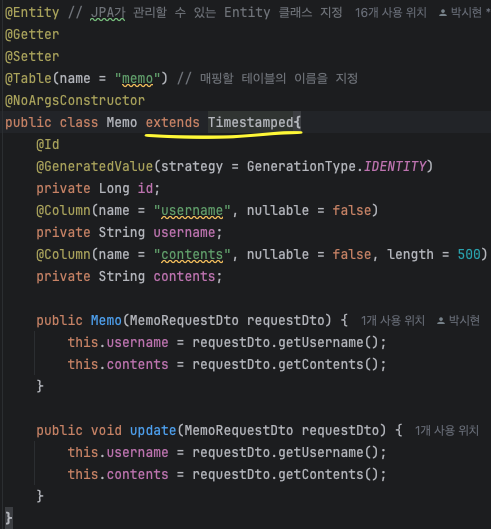The width and height of the screenshot is (491, 529).
Task: Click the @Getter annotation
Action: (x=32, y=34)
